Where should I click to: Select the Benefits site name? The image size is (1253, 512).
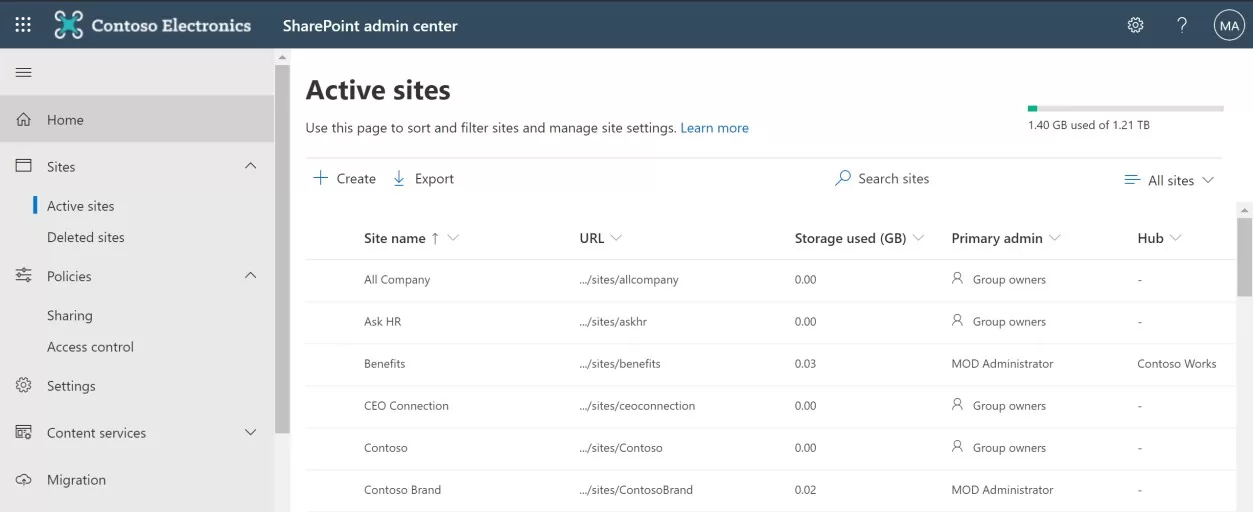(385, 364)
